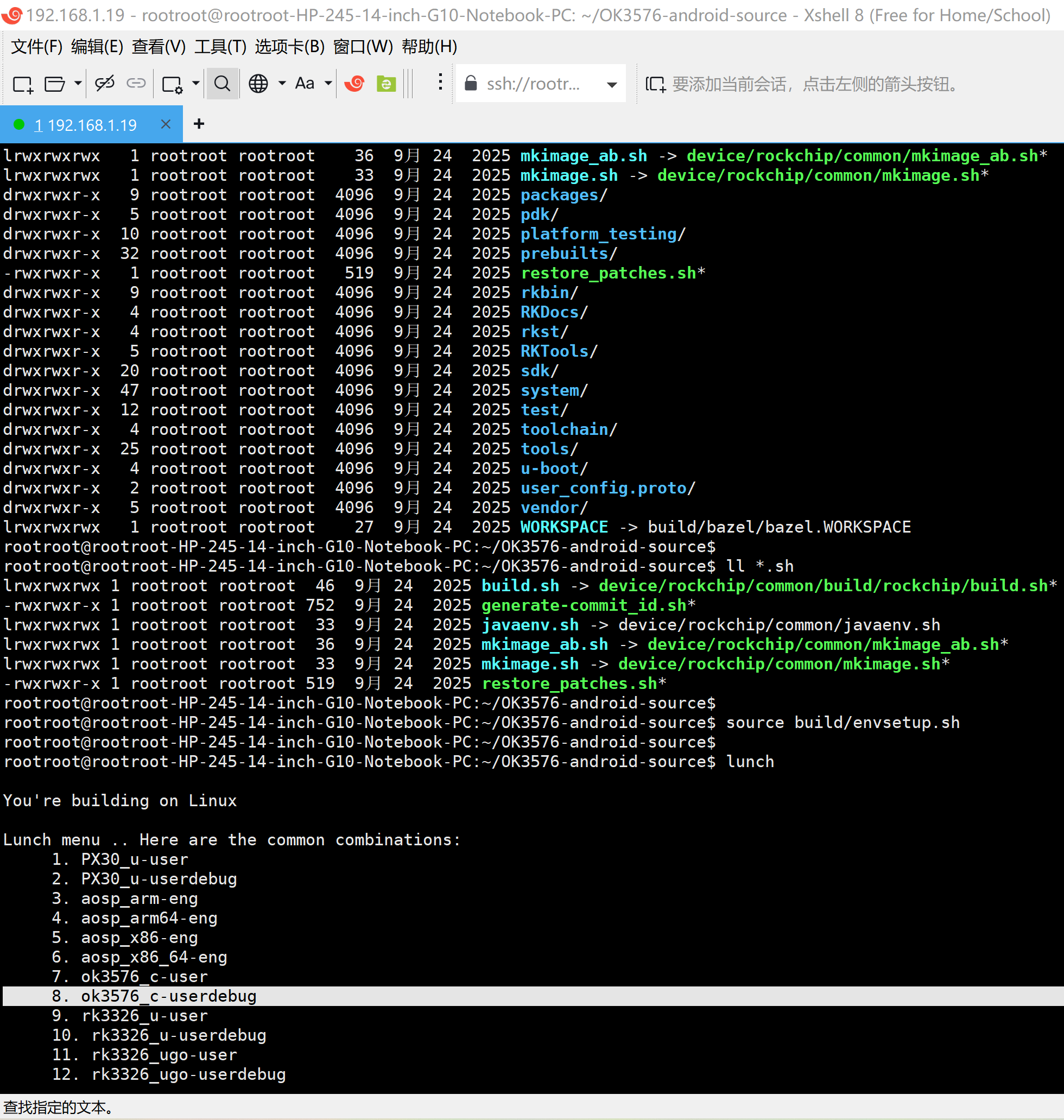
Task: Click the 3. aosp_arm-eng line
Action: point(125,898)
